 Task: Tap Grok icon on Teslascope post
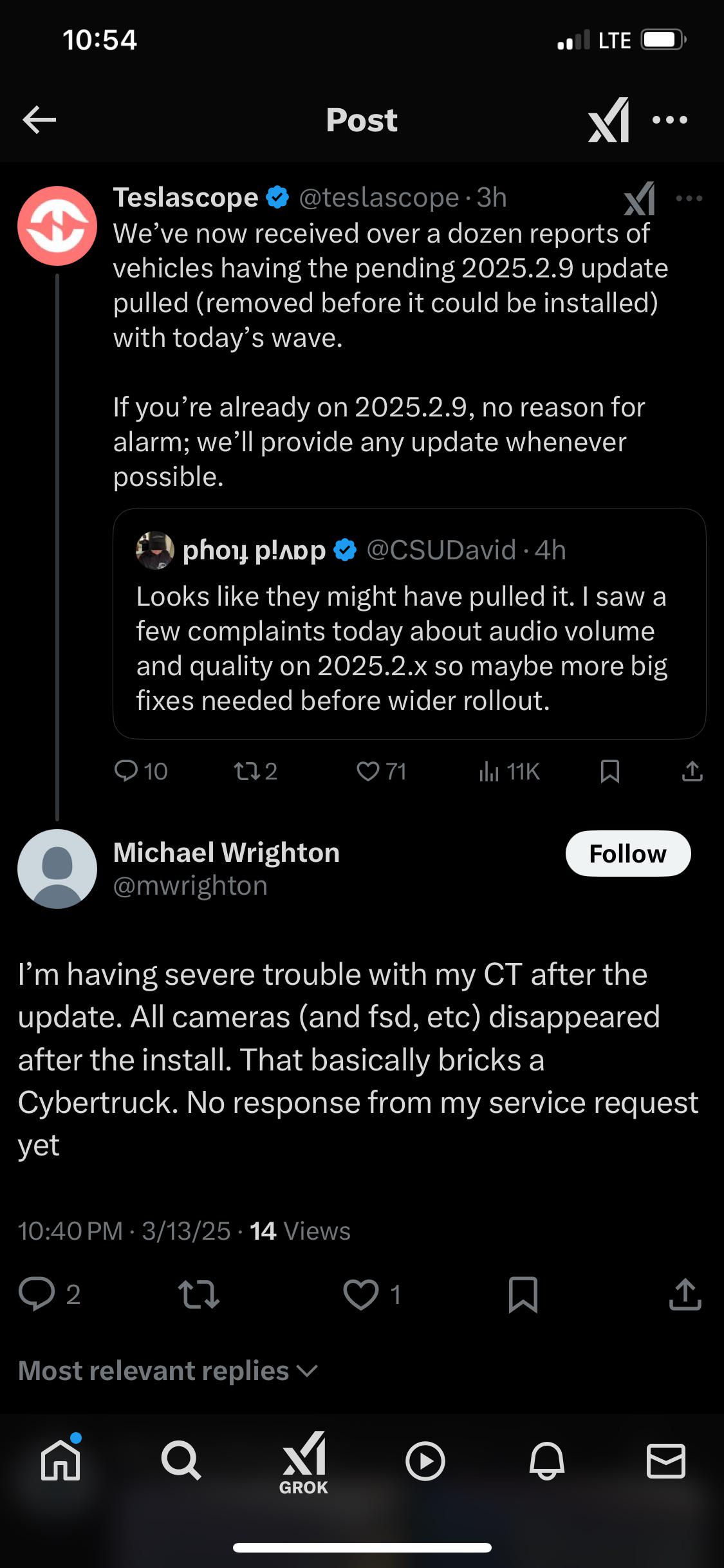pos(639,198)
